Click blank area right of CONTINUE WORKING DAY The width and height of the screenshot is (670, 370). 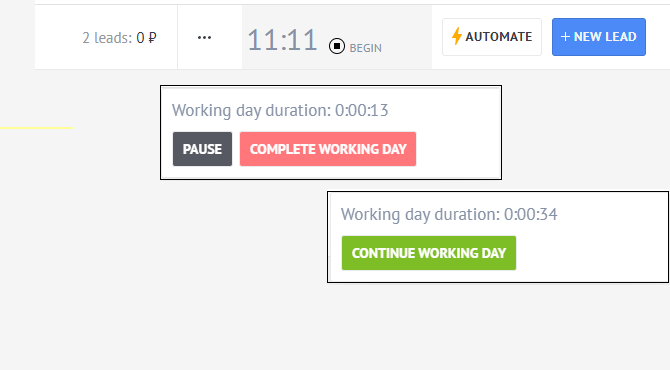click(x=591, y=253)
